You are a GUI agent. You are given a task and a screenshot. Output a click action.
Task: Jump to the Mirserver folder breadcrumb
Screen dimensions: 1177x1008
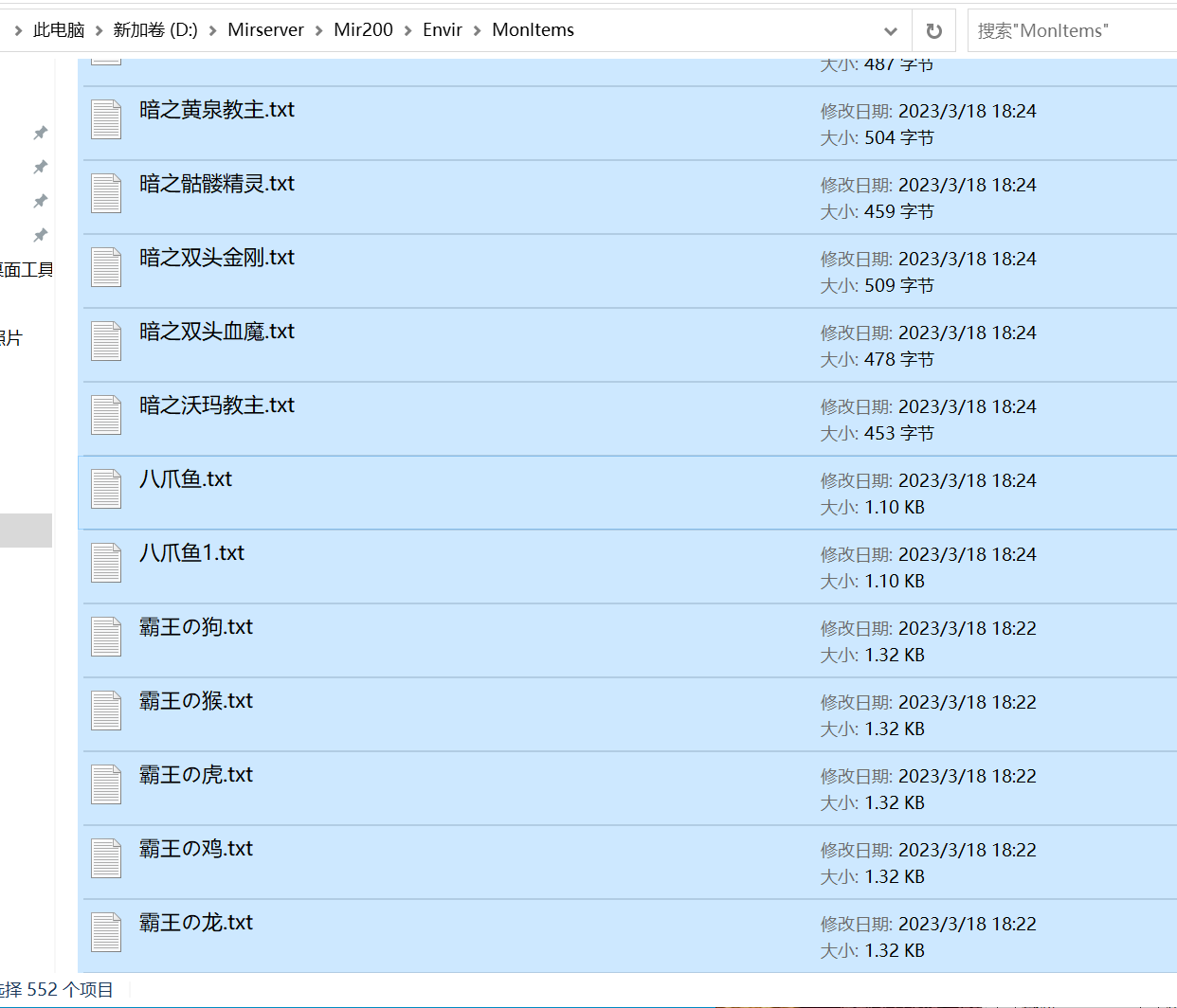pyautogui.click(x=265, y=30)
